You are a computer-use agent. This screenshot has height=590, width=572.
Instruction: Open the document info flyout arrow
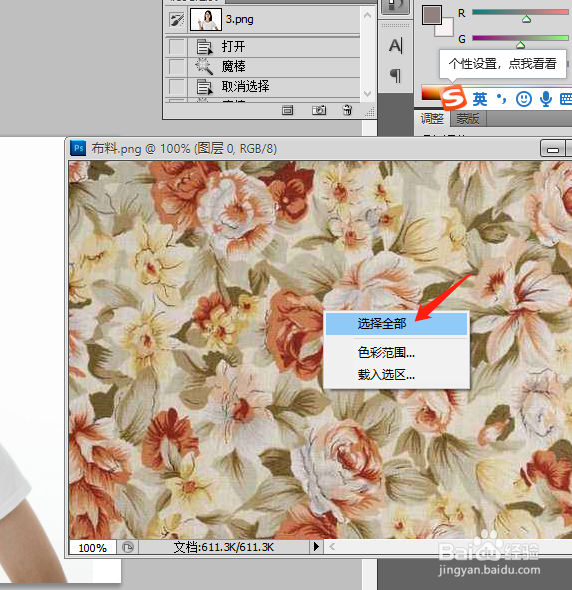coord(316,546)
